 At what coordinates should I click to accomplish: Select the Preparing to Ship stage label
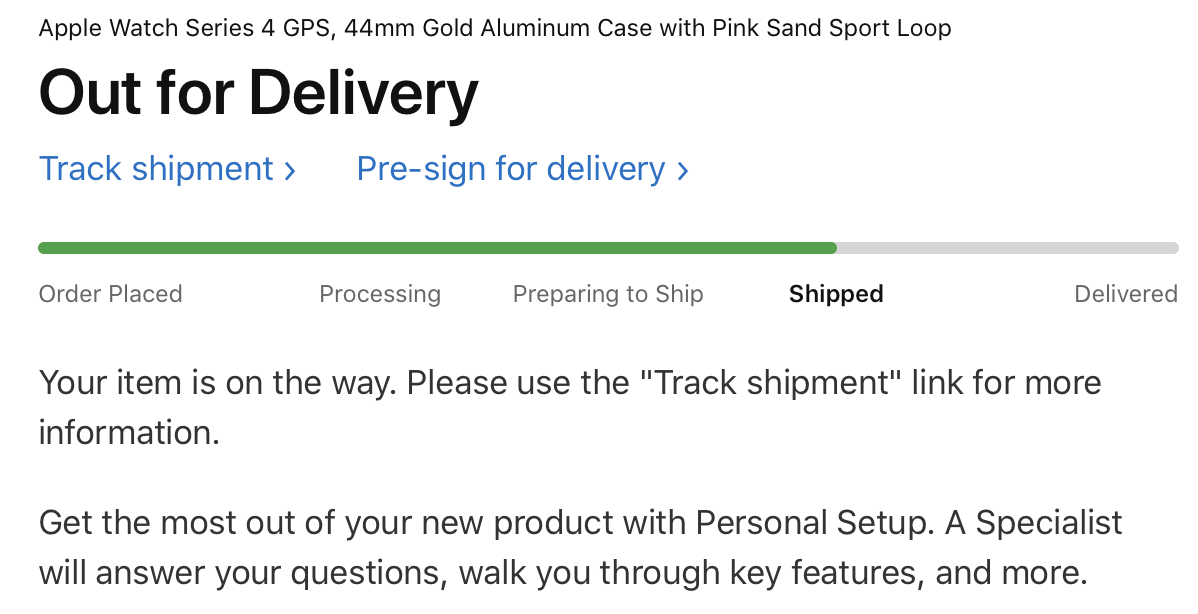(608, 294)
